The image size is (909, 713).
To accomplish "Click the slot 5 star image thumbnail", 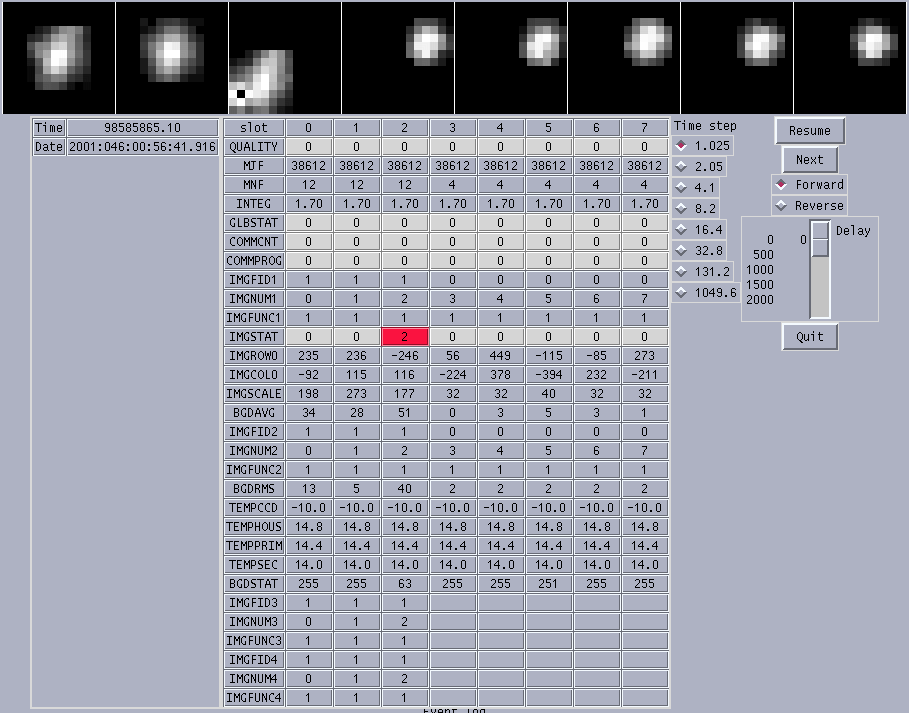I will (x=624, y=58).
